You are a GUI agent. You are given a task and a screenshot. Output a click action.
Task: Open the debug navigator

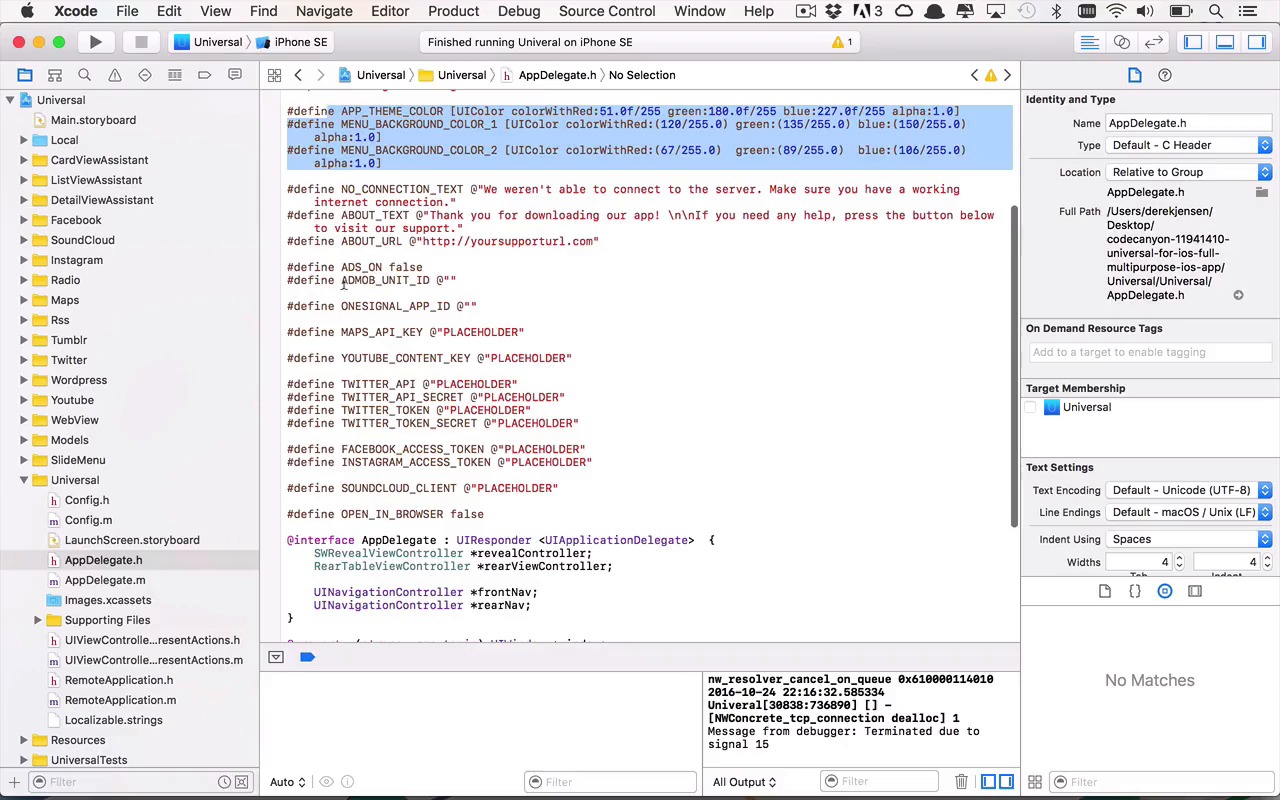[x=175, y=75]
